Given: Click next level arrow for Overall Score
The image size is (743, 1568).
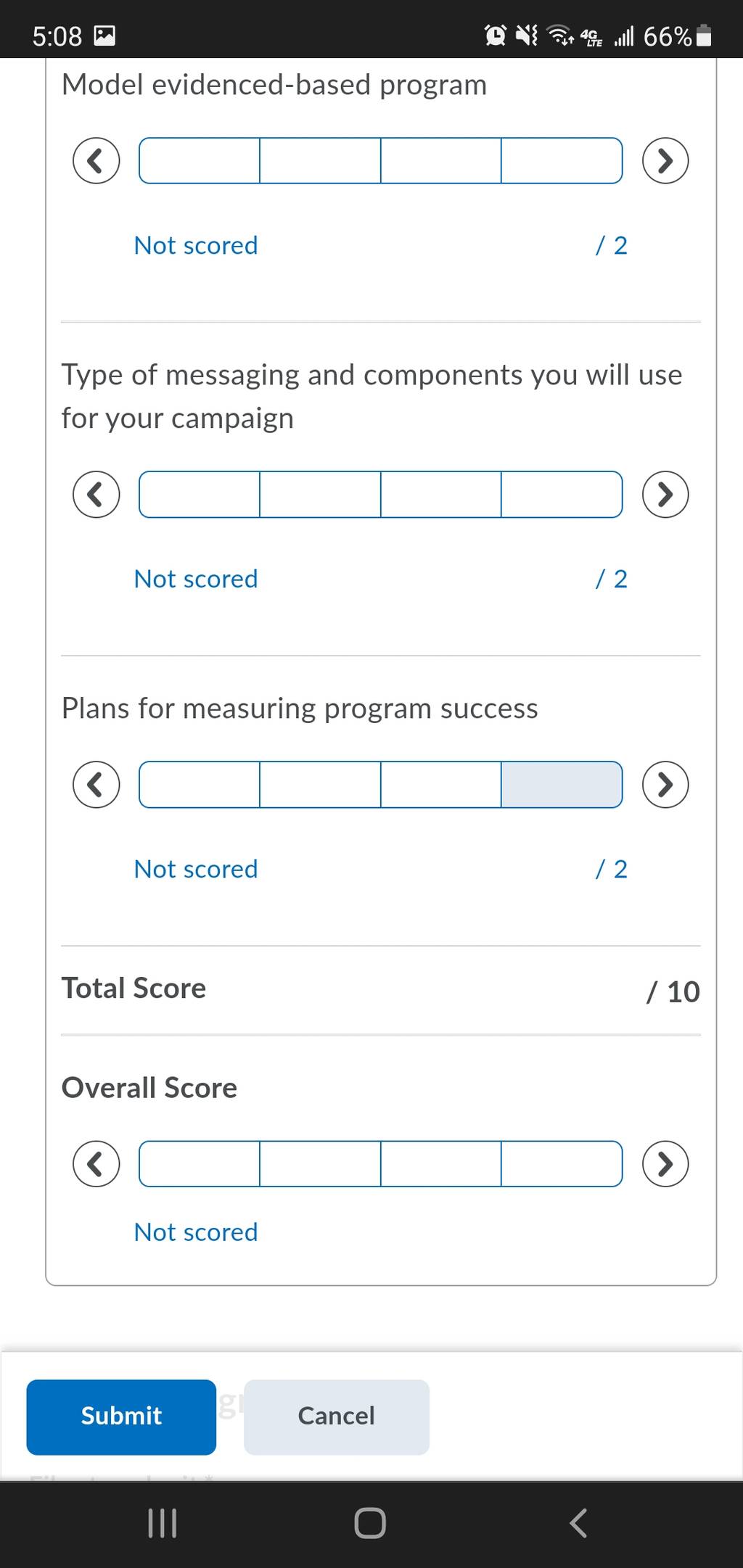Looking at the screenshot, I should click(x=665, y=1163).
